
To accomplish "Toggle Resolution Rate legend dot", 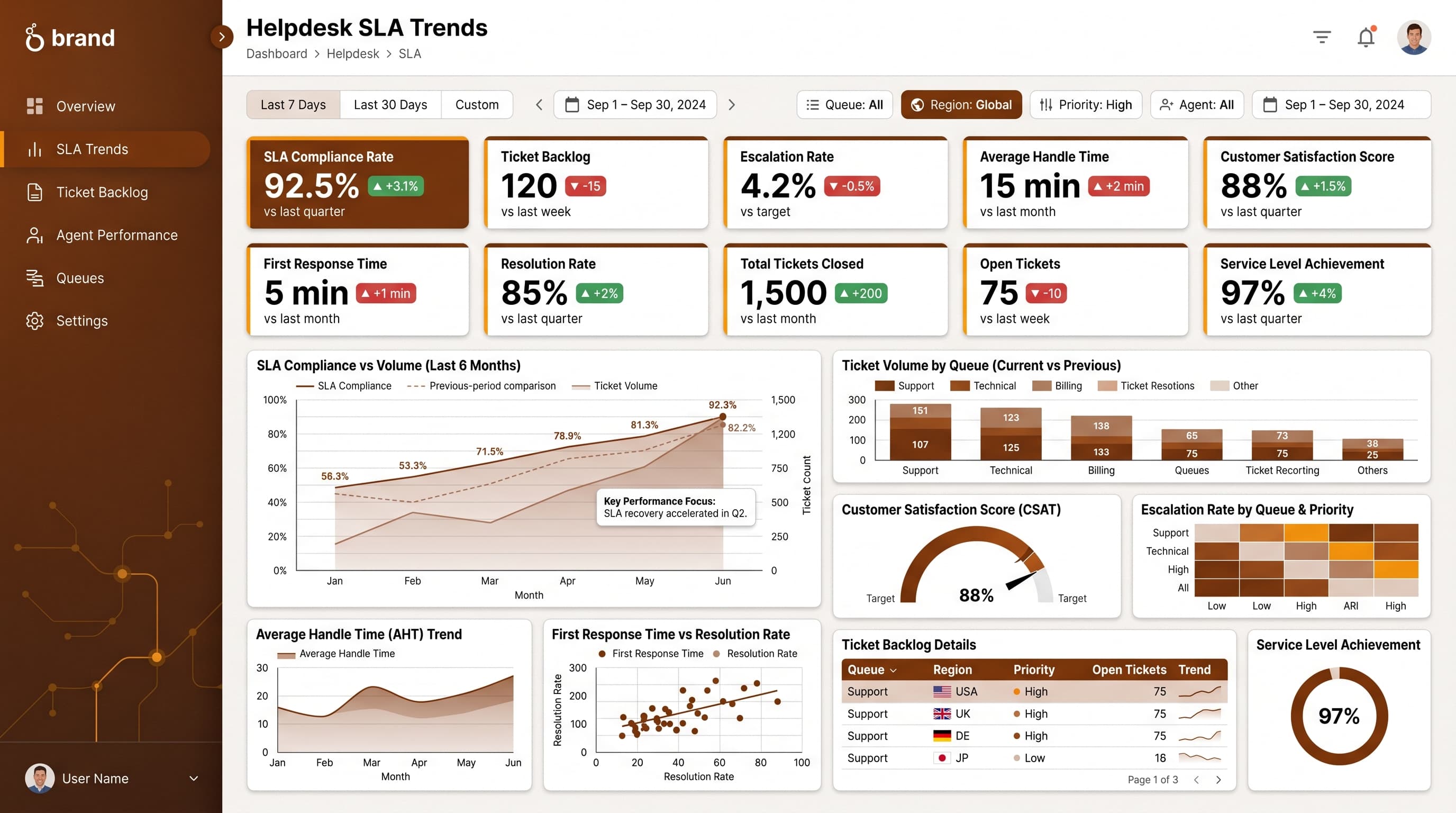I will (717, 654).
